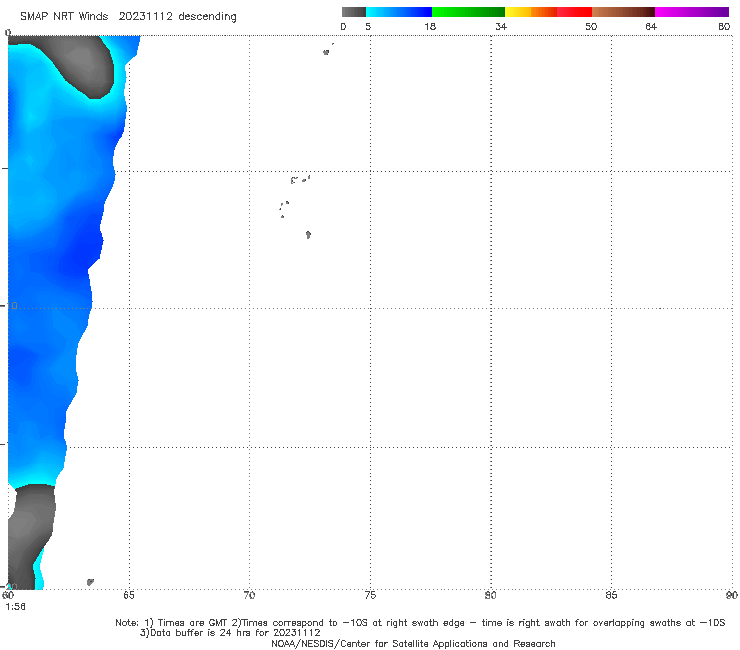Click the color bar label "18"
Viewport: 740px width, 650px height.
pos(430,27)
